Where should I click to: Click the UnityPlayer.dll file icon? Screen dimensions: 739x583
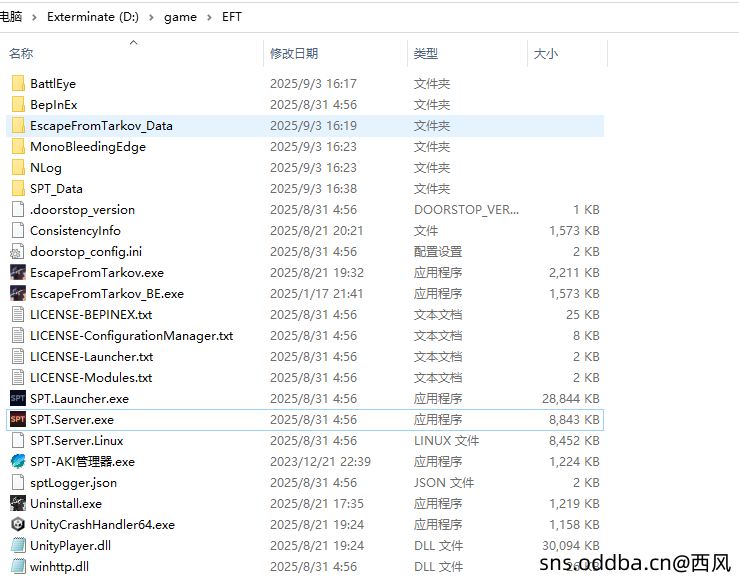coord(18,545)
